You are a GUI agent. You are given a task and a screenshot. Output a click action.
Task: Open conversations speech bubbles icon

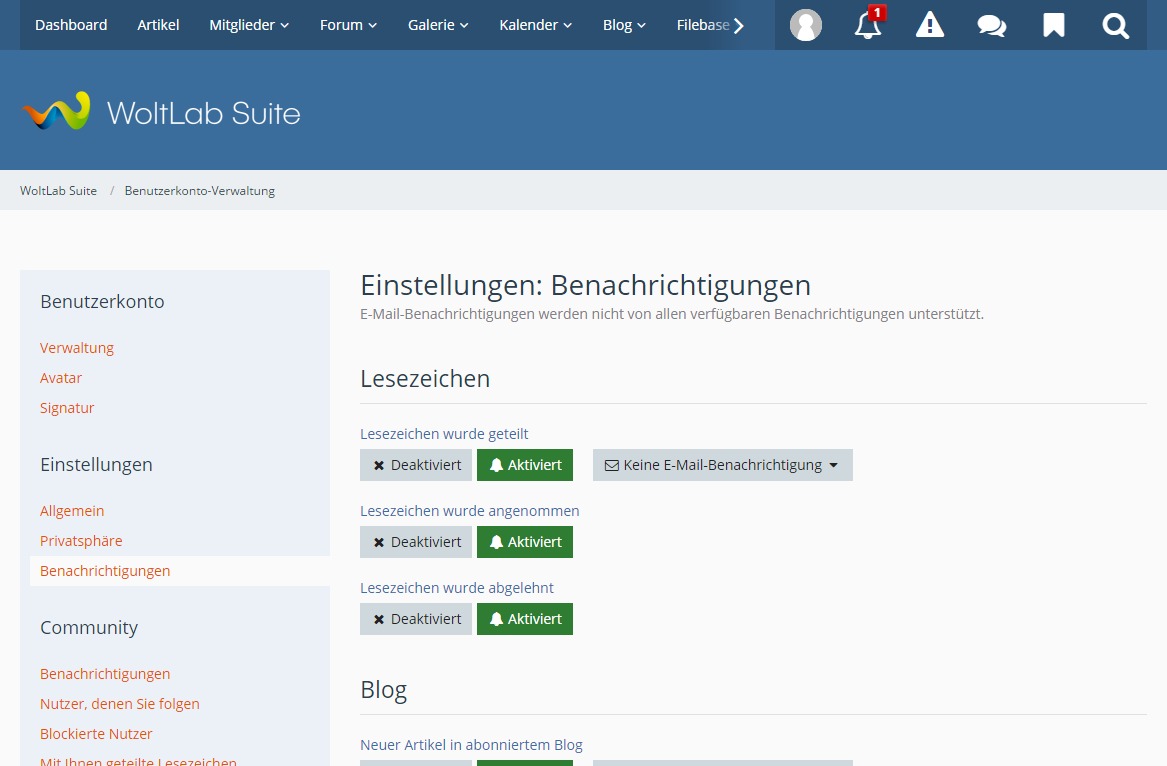pyautogui.click(x=992, y=25)
